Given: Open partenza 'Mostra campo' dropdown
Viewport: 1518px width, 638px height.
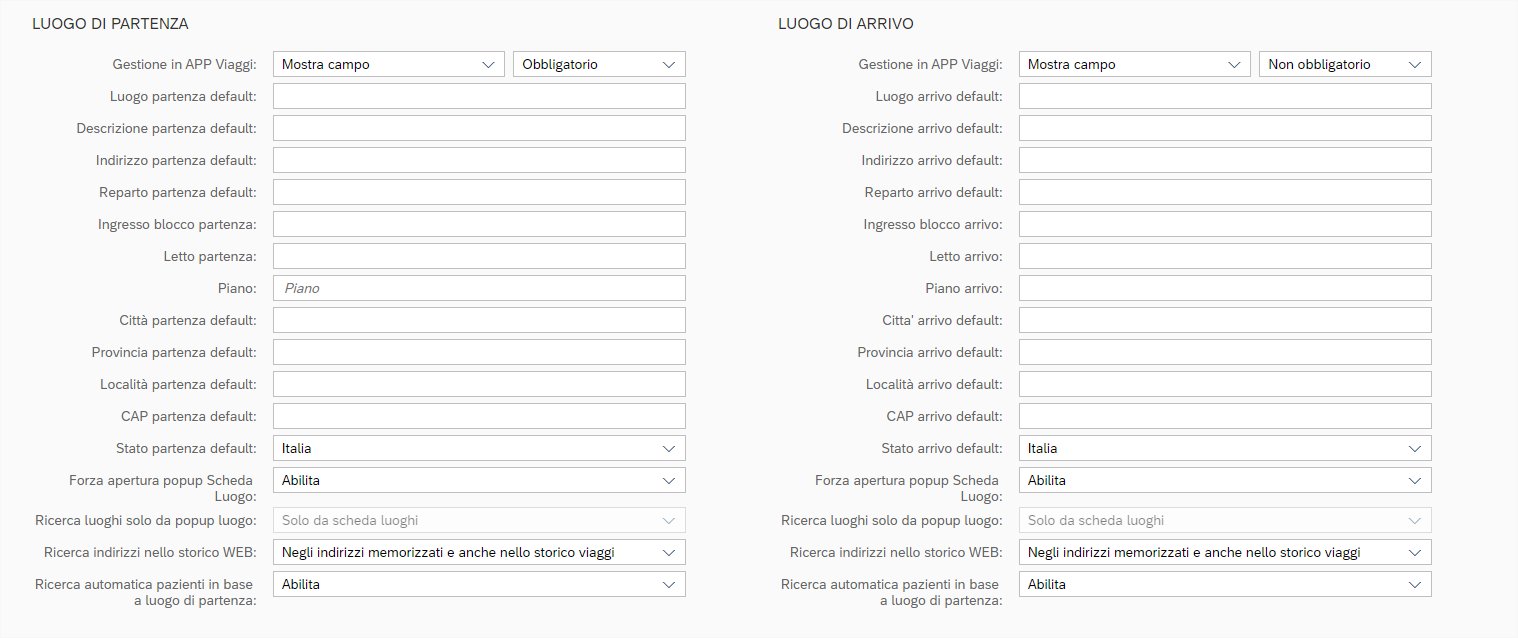Looking at the screenshot, I should 388,65.
